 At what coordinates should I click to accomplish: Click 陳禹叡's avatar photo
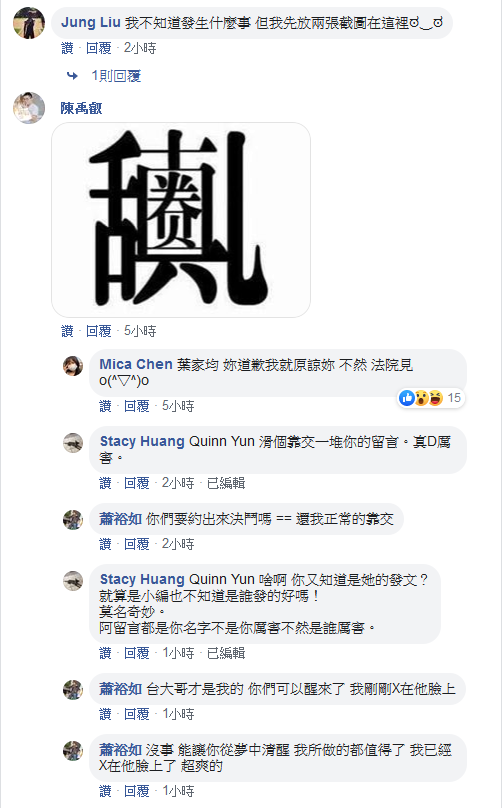pyautogui.click(x=29, y=108)
